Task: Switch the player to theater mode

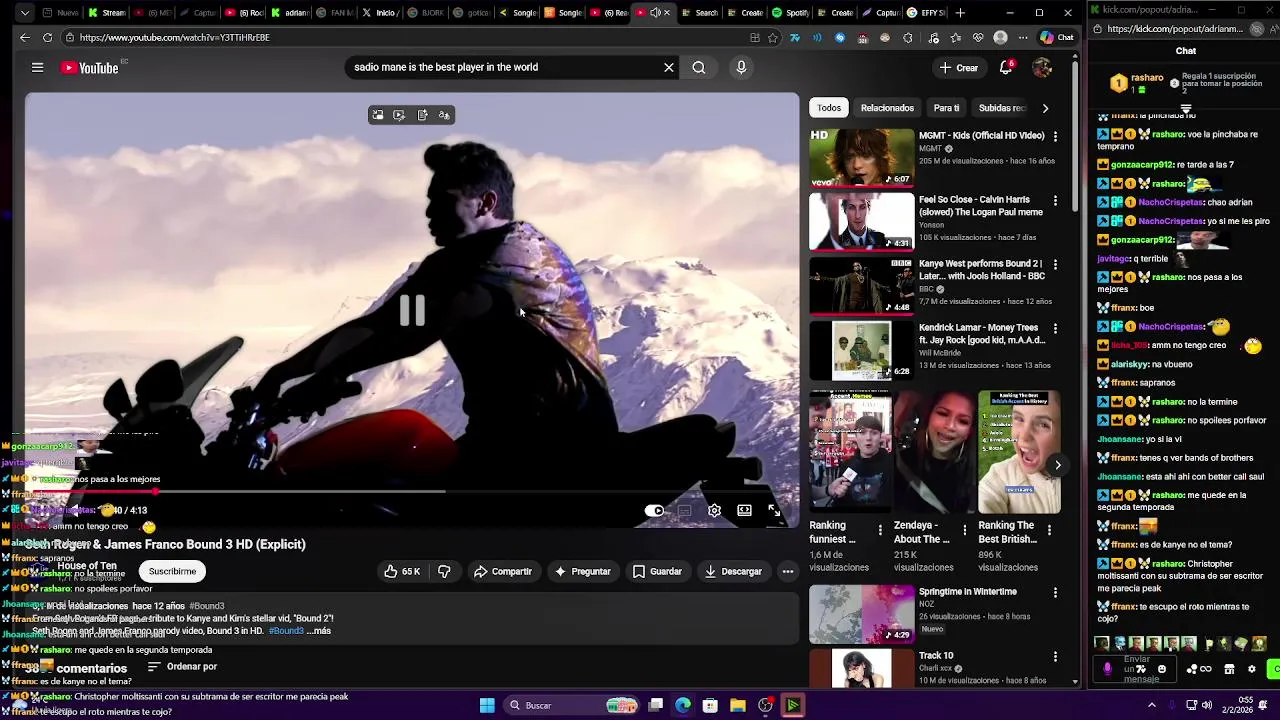Action: point(744,510)
